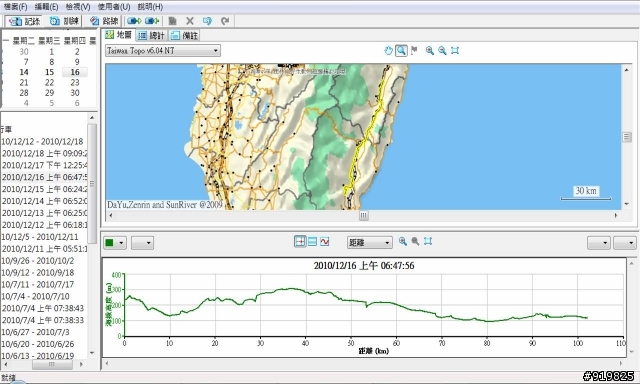The image size is (640, 384).
Task: Open the 說明(H) menu
Action: tap(150, 7)
